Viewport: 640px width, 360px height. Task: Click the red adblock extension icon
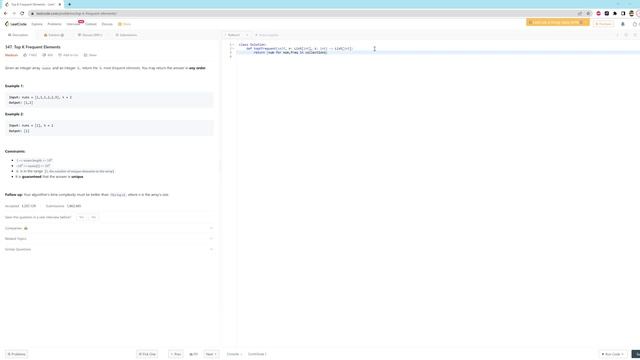(598, 13)
